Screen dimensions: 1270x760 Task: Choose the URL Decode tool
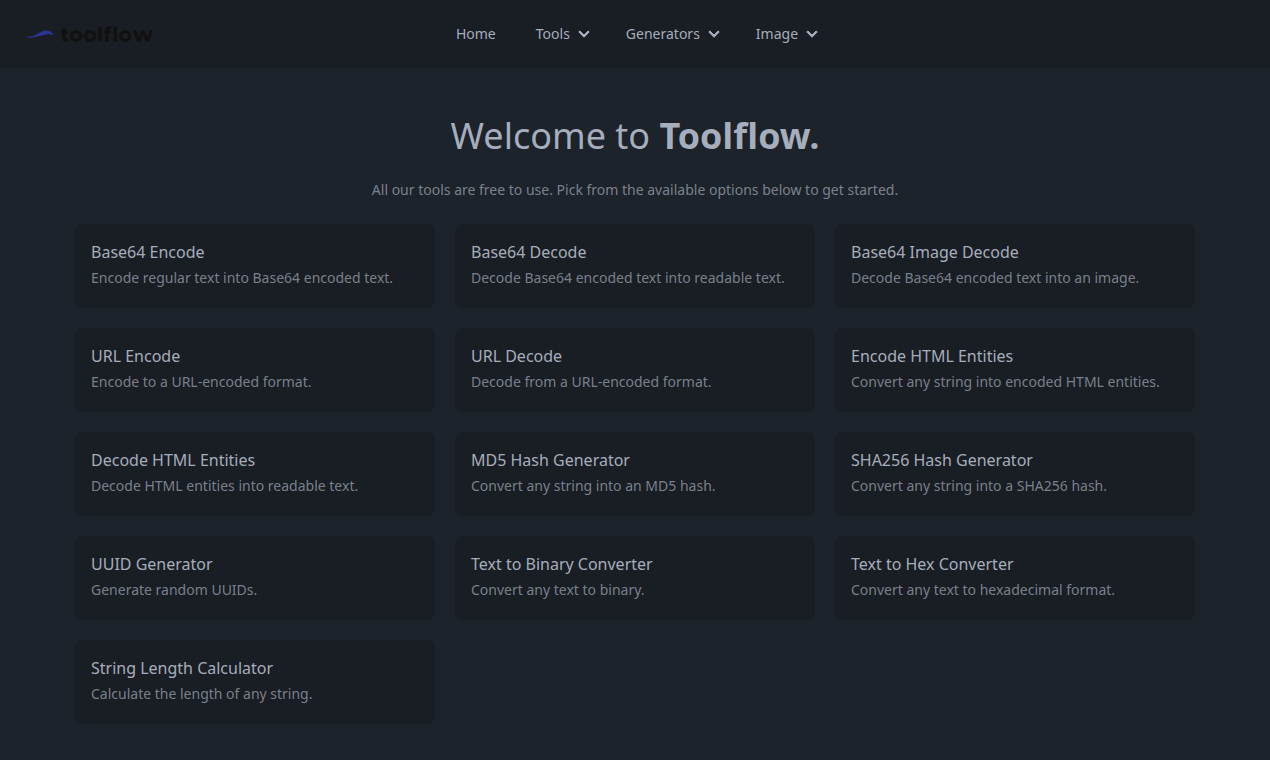635,369
